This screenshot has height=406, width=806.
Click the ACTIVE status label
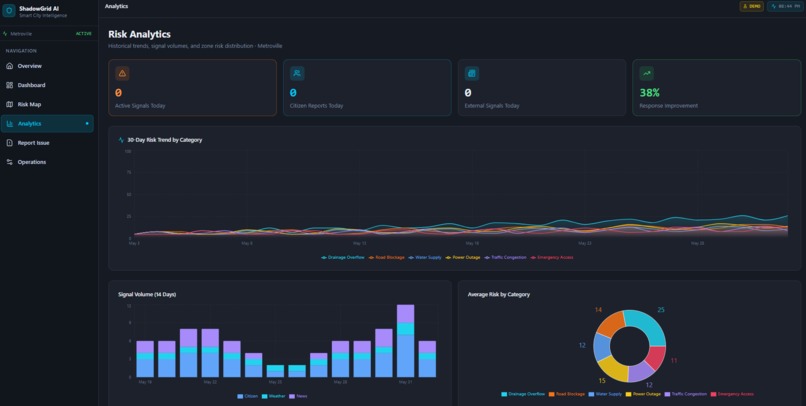[84, 34]
